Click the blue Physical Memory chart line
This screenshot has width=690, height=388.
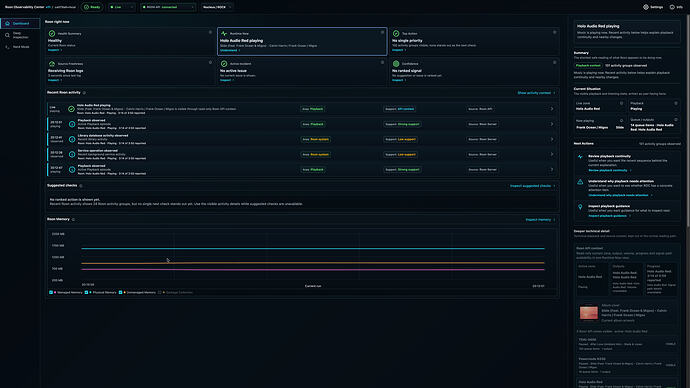[313, 249]
